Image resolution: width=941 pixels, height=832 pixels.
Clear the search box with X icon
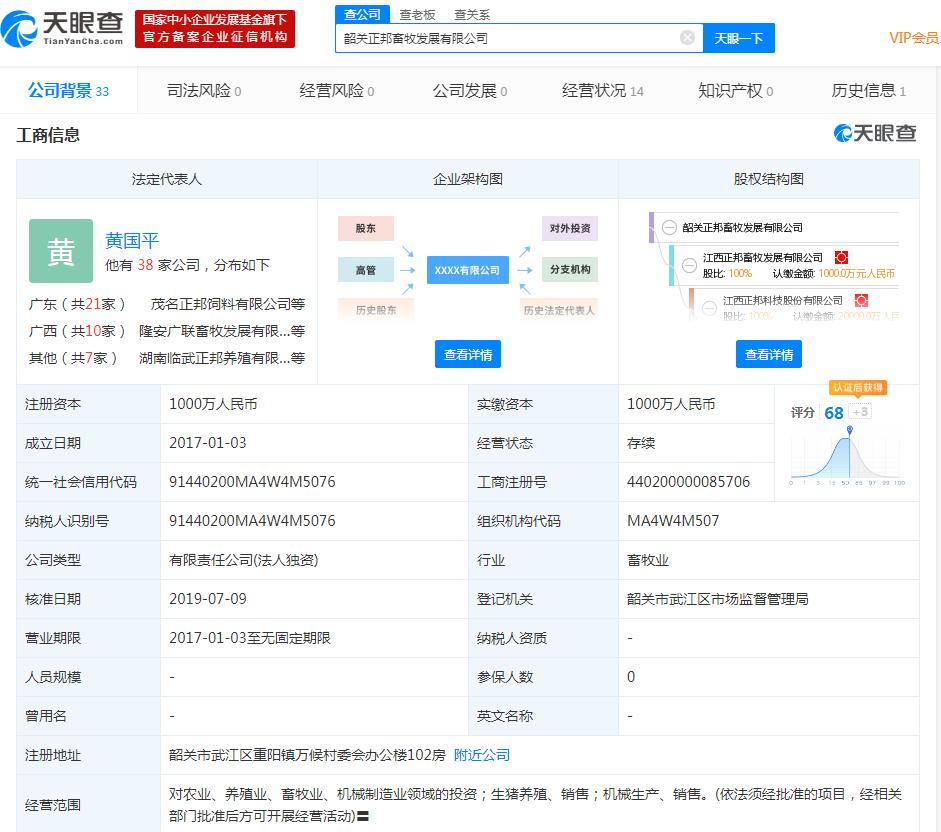(687, 38)
